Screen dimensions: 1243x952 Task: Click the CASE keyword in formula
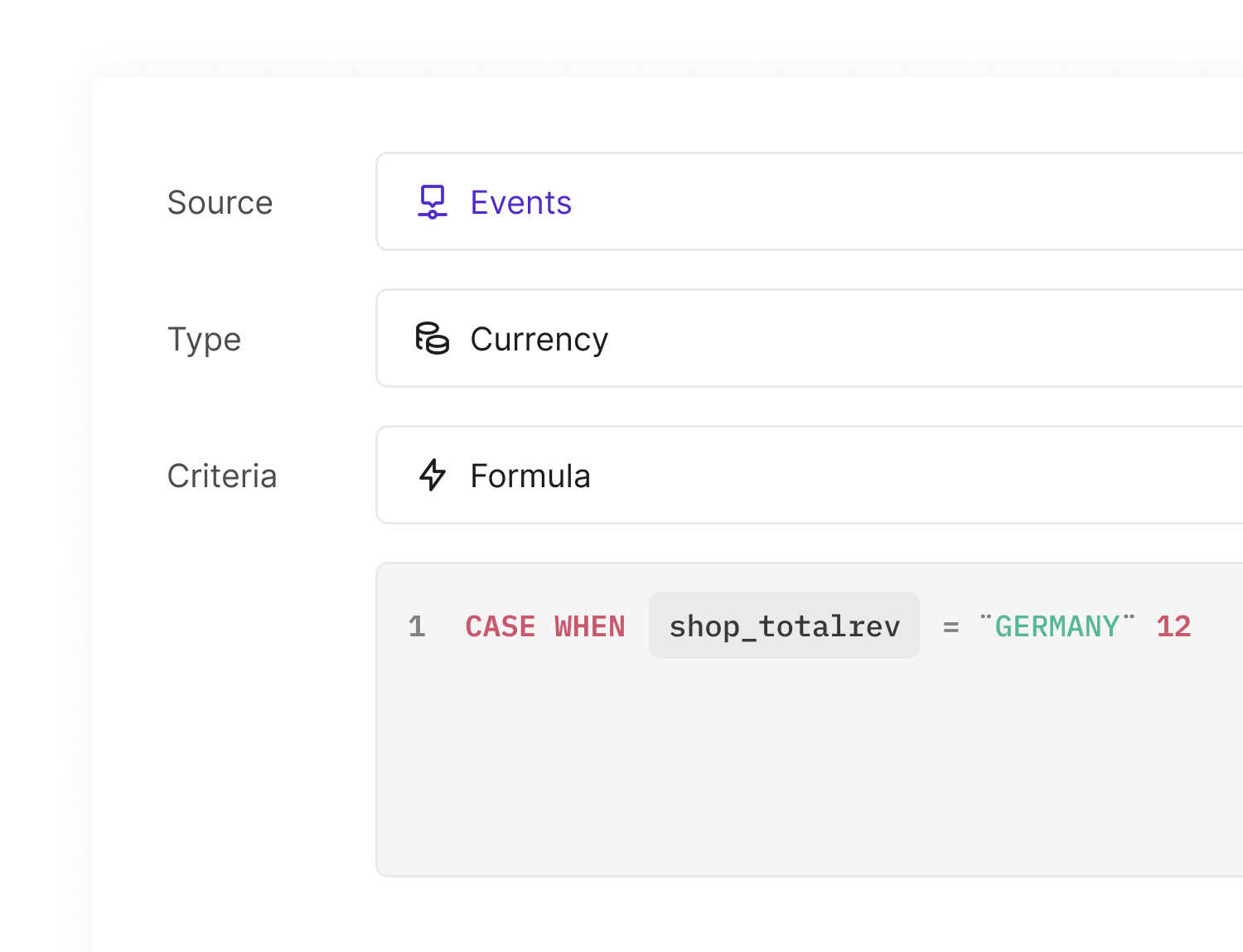click(500, 626)
